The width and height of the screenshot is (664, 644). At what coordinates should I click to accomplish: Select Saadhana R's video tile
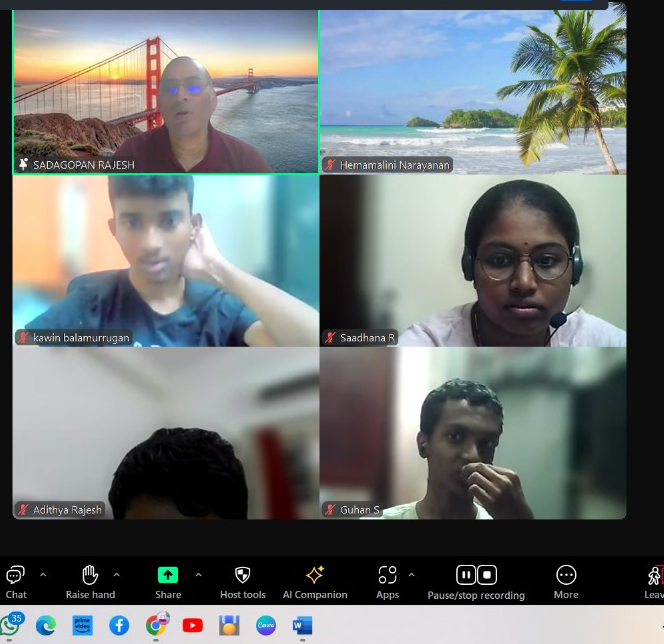[x=473, y=261]
